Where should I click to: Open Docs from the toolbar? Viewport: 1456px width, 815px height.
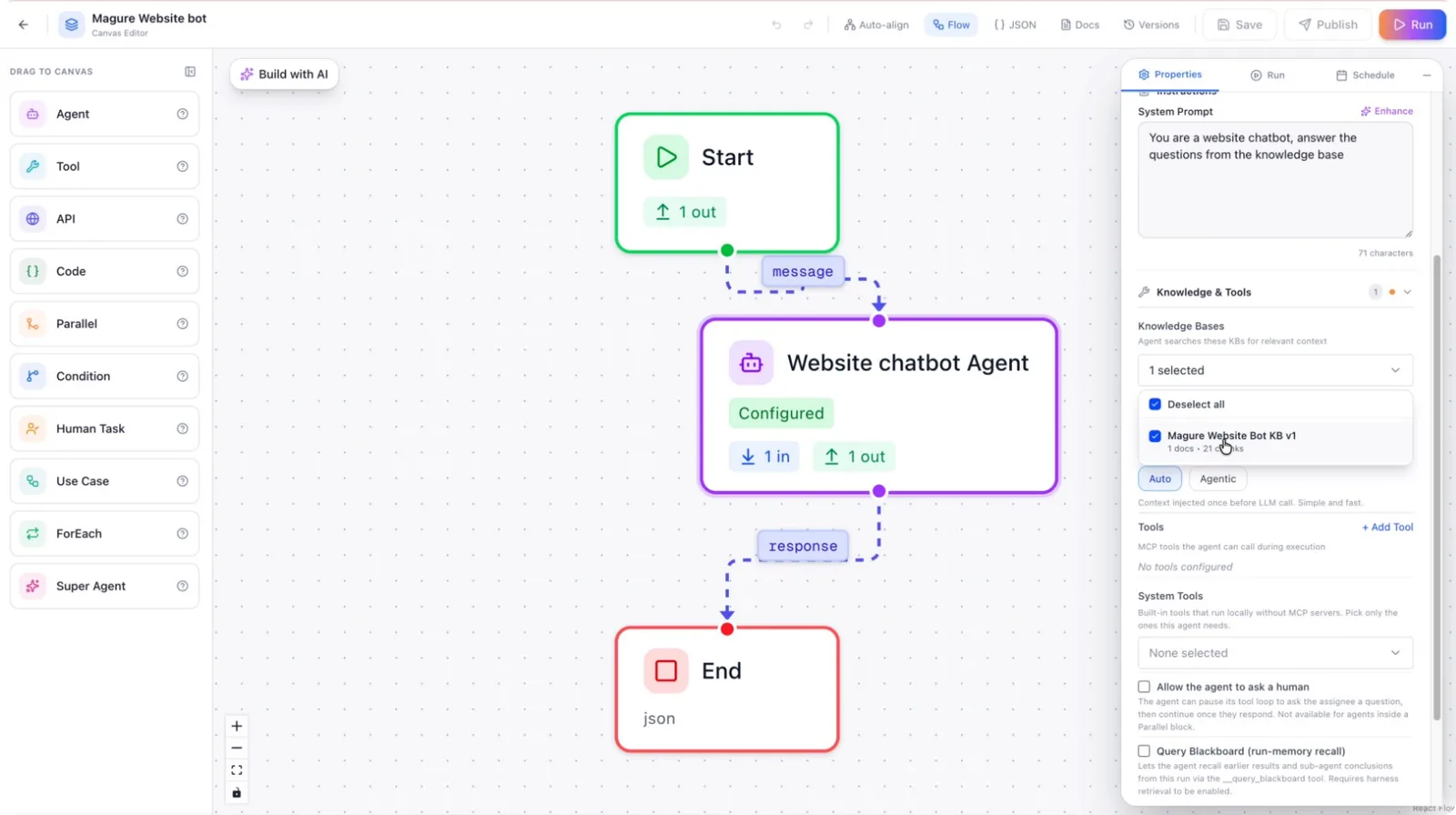coord(1080,25)
